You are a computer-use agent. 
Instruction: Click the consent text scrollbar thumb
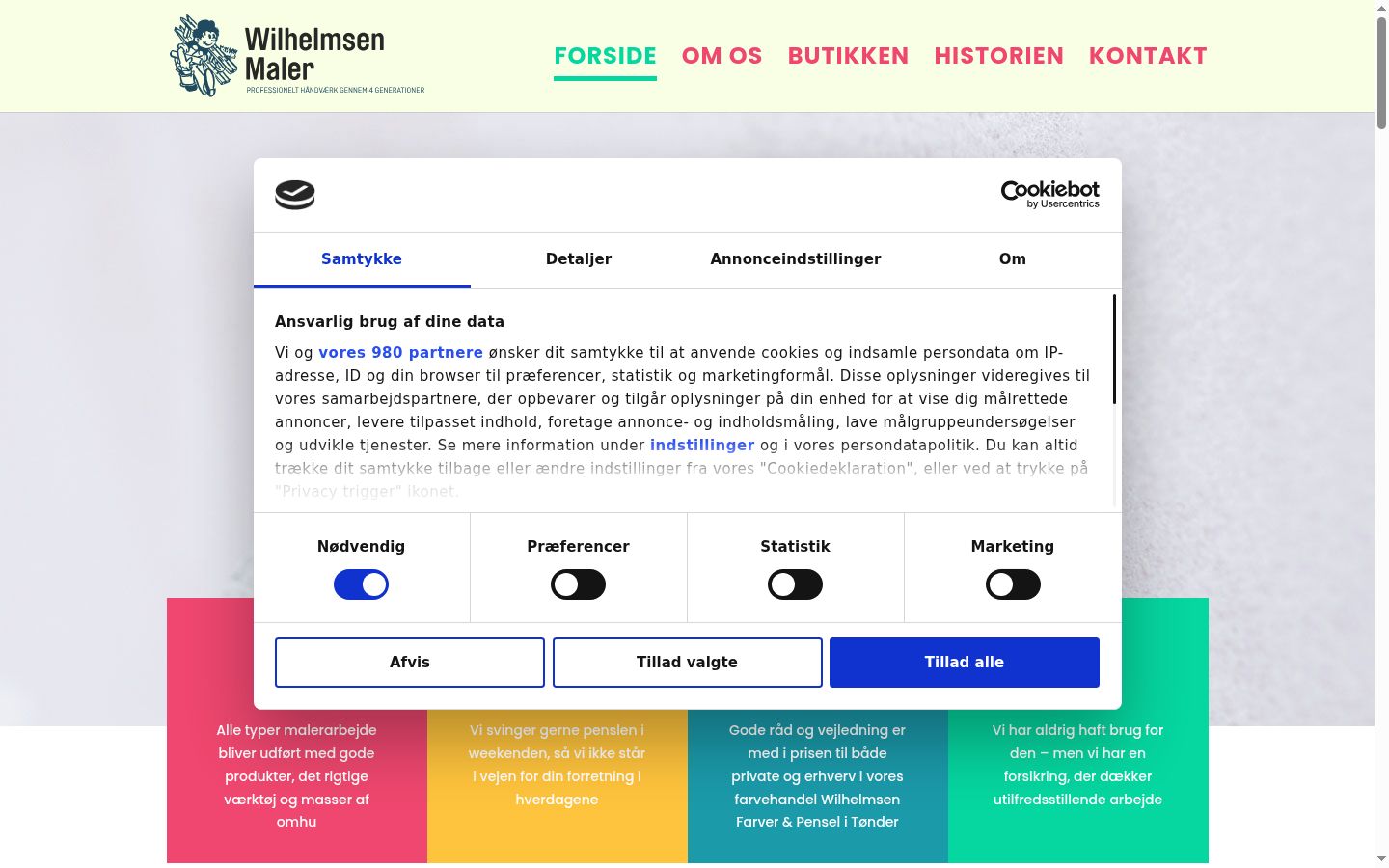[1114, 349]
